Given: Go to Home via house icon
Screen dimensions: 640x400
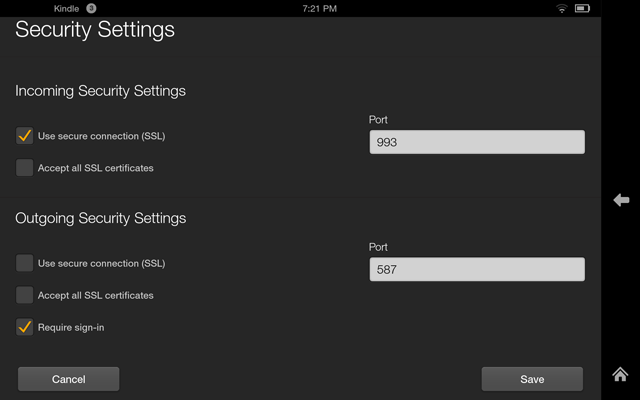Looking at the screenshot, I should (x=620, y=374).
